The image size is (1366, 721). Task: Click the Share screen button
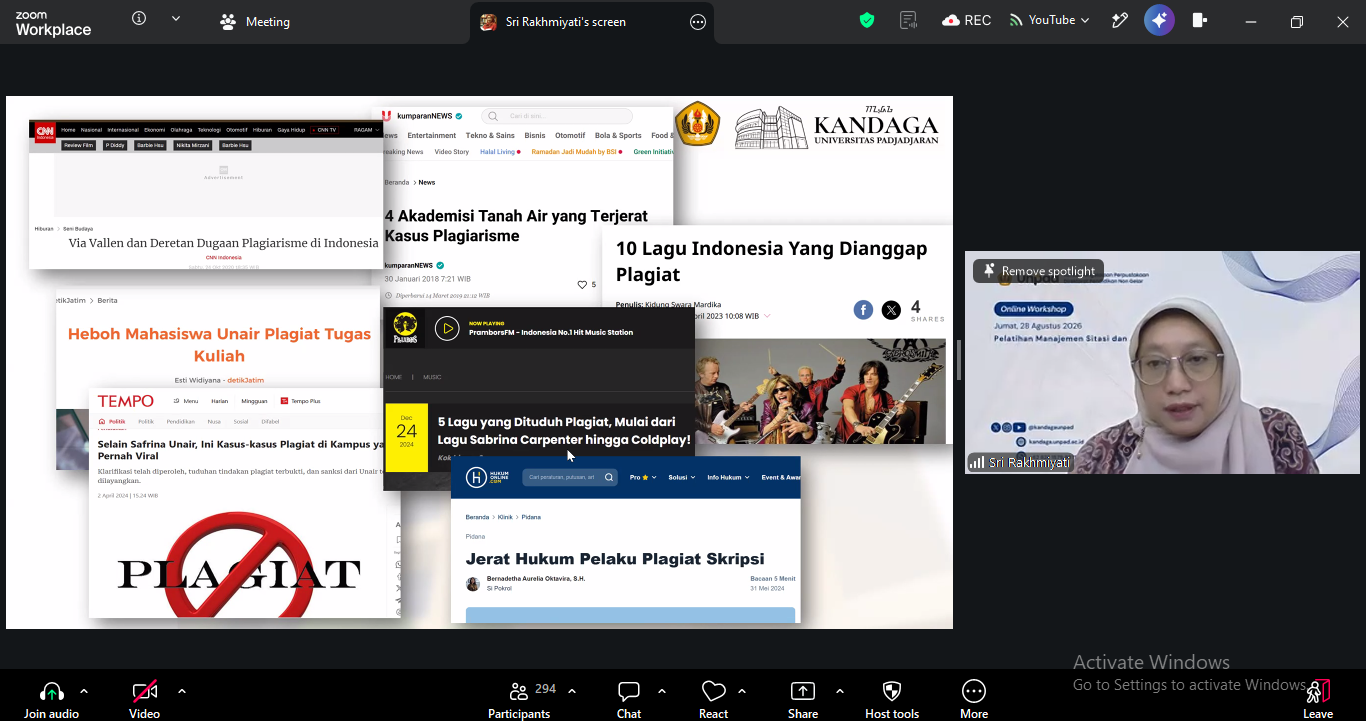(803, 699)
